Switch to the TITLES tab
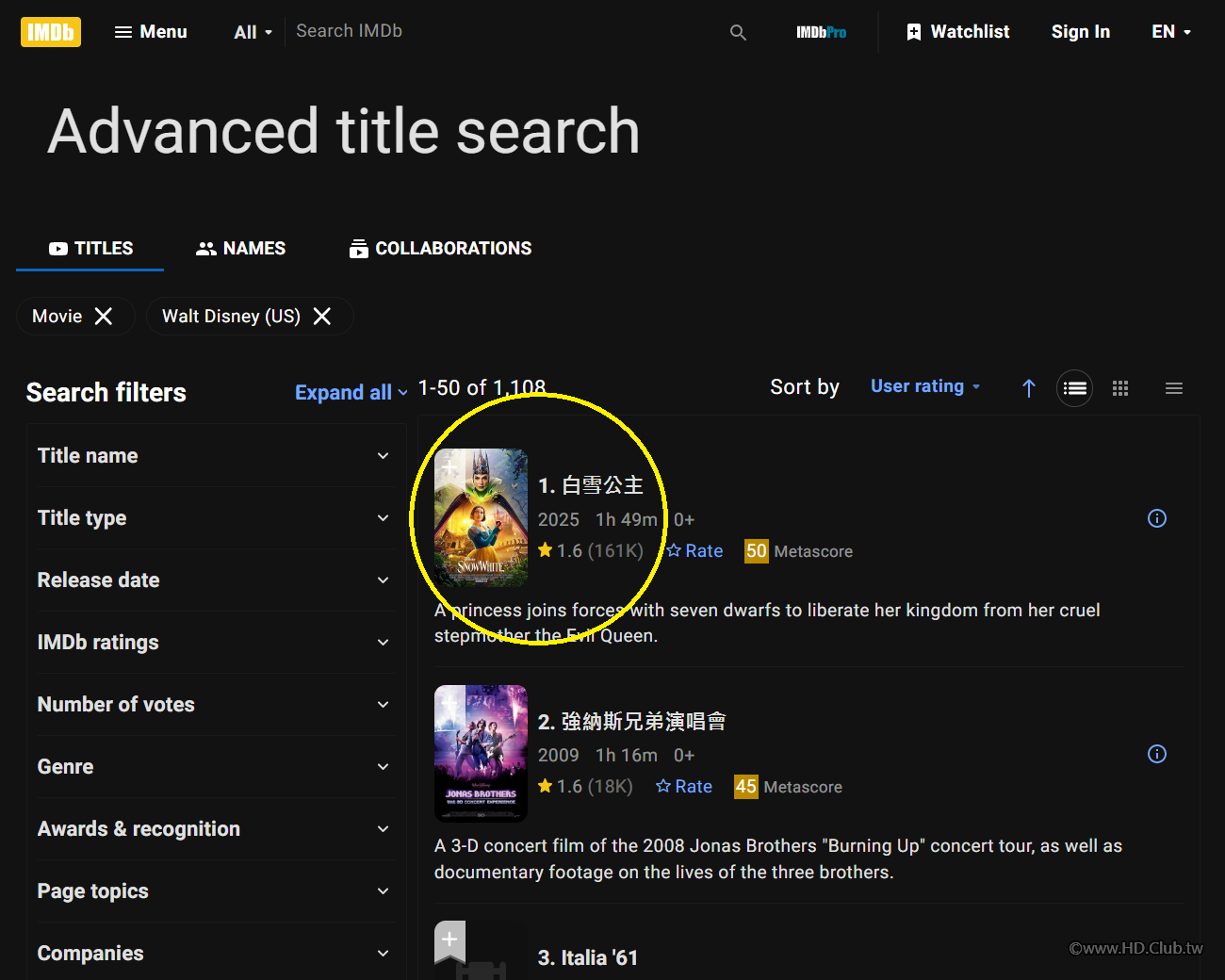 point(90,249)
